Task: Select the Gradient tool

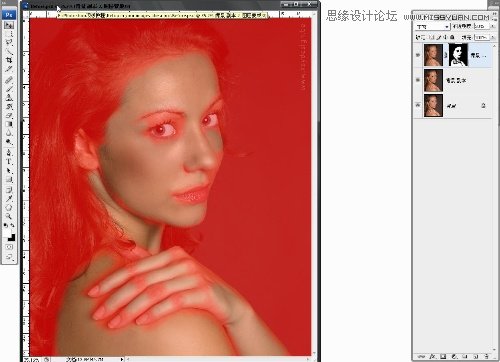Action: [9, 124]
